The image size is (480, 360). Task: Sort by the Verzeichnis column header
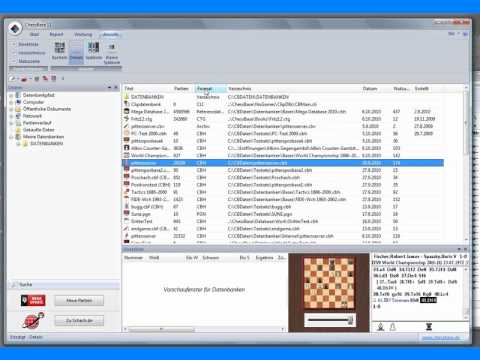coord(294,89)
